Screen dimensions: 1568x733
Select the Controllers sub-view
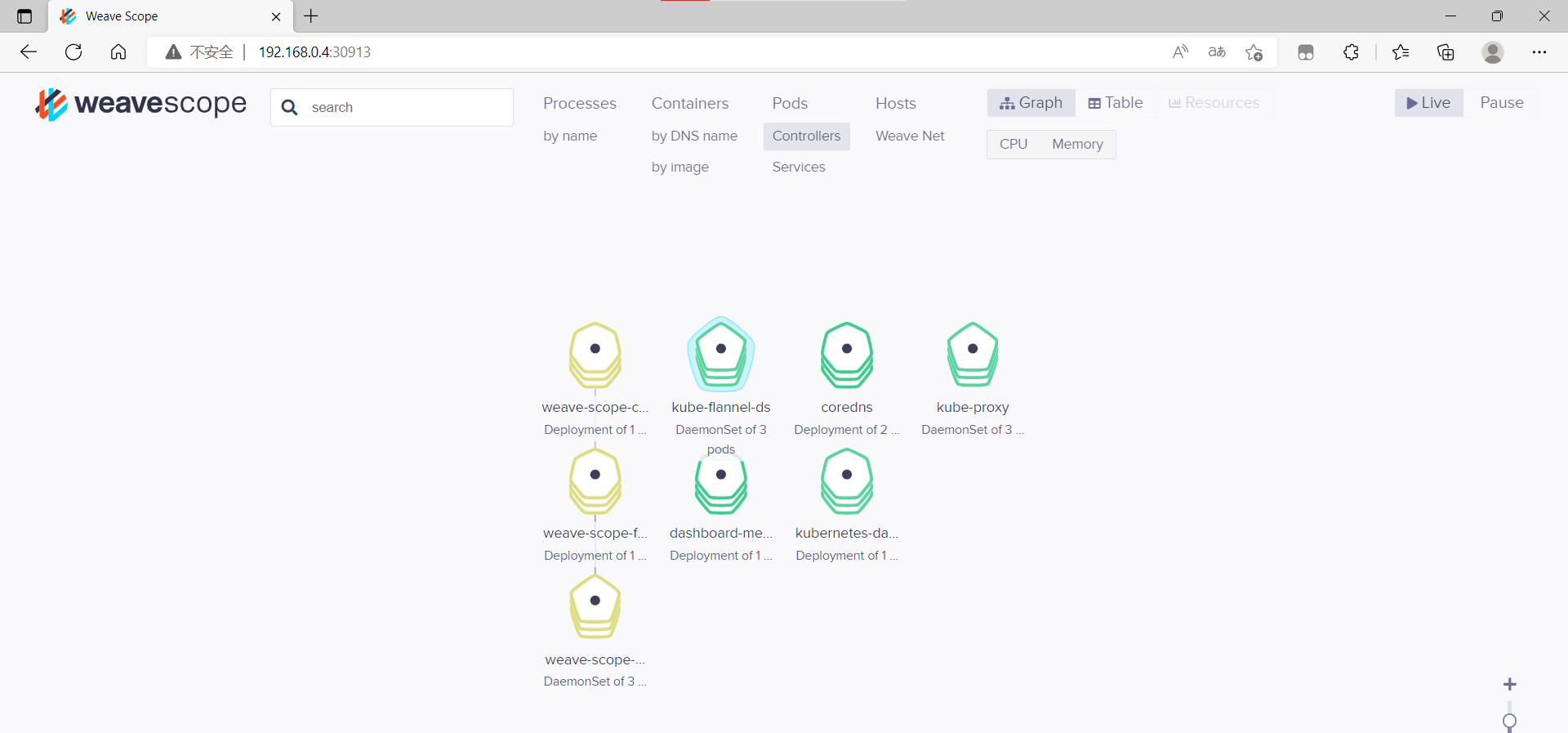coord(807,136)
